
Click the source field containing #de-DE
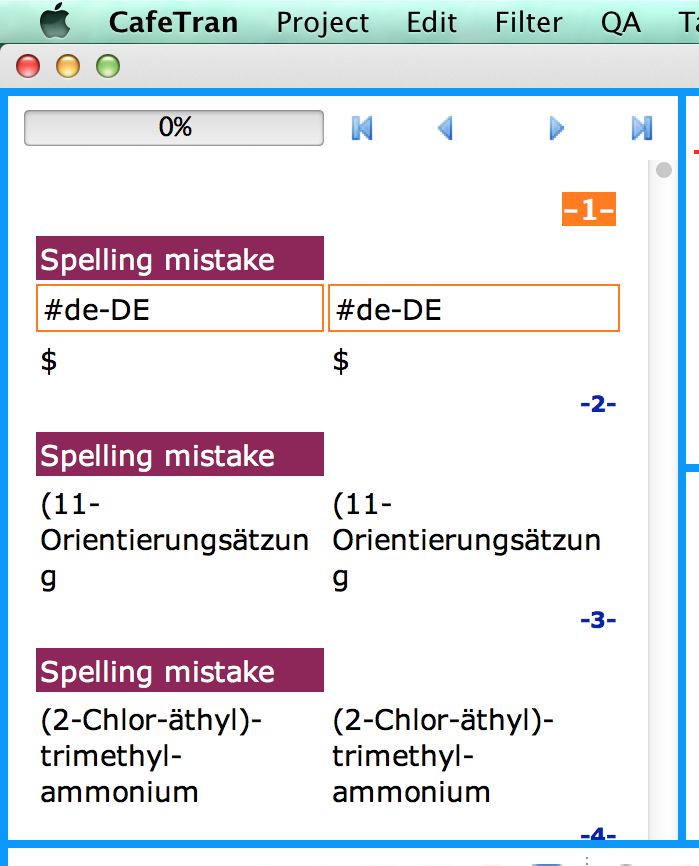coord(180,309)
